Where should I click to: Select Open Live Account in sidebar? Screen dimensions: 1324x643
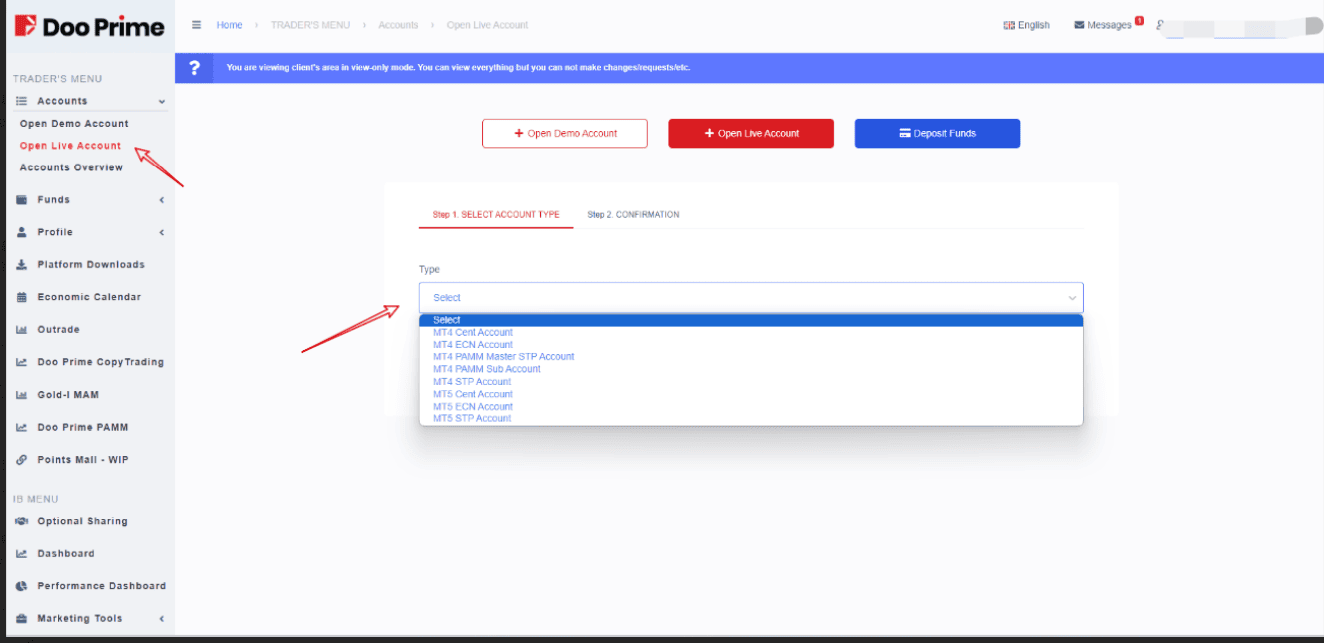point(70,146)
